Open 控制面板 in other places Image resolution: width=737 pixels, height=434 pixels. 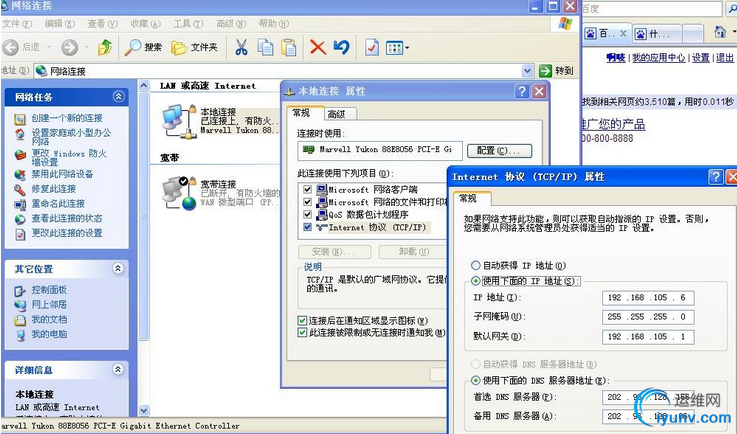click(49, 290)
